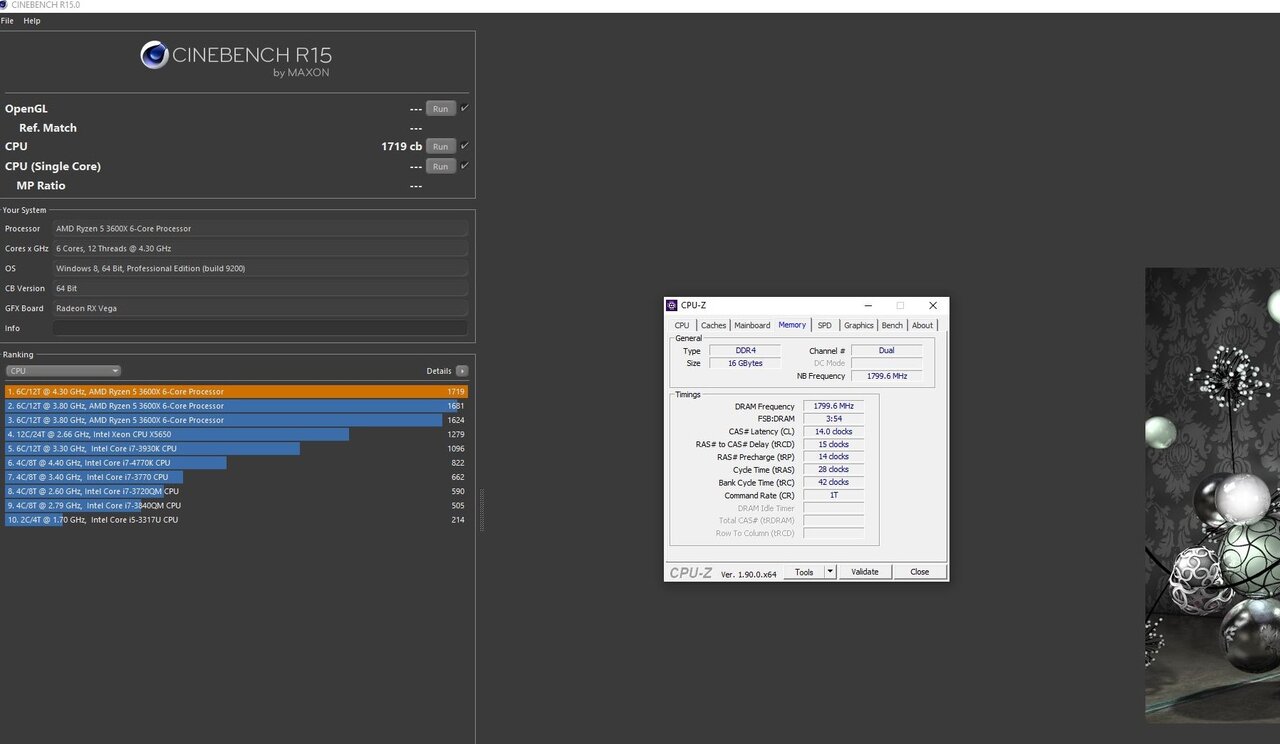Click the Cores x GHz value field

tap(260, 248)
